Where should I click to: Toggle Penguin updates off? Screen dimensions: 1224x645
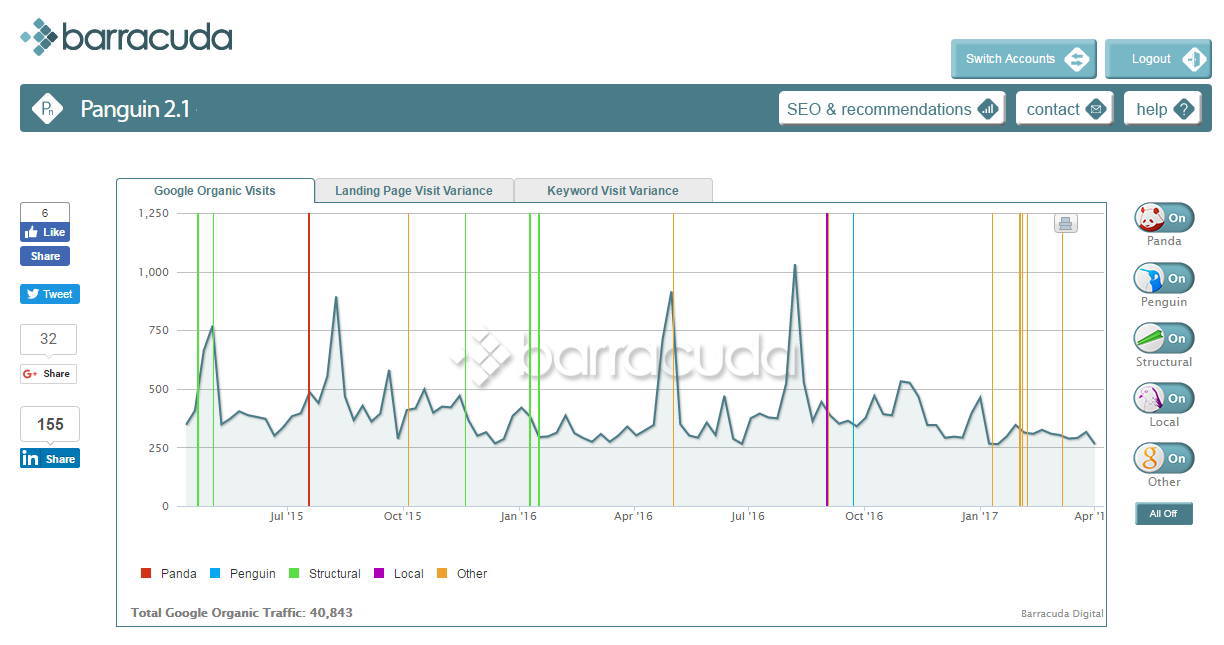point(1164,278)
